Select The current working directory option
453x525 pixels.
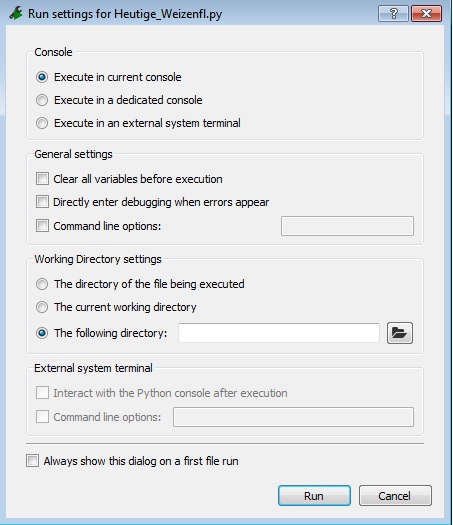[x=42, y=307]
